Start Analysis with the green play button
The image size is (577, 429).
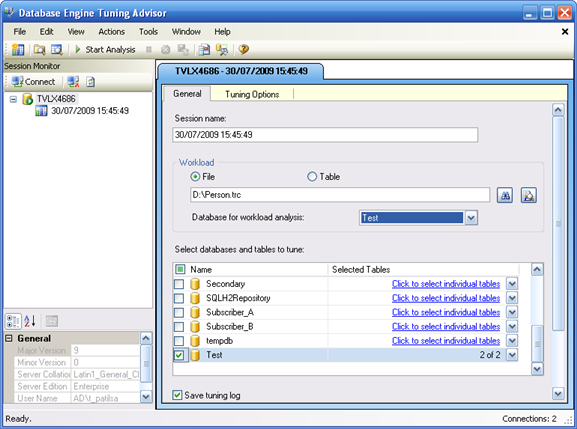[x=105, y=49]
